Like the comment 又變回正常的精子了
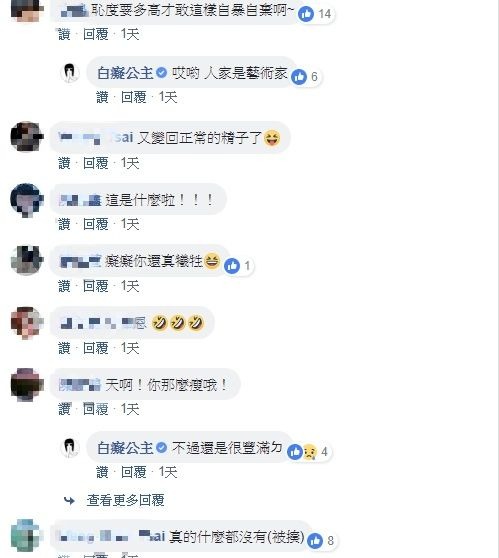Image resolution: width=499 pixels, height=558 pixels. tap(64, 163)
